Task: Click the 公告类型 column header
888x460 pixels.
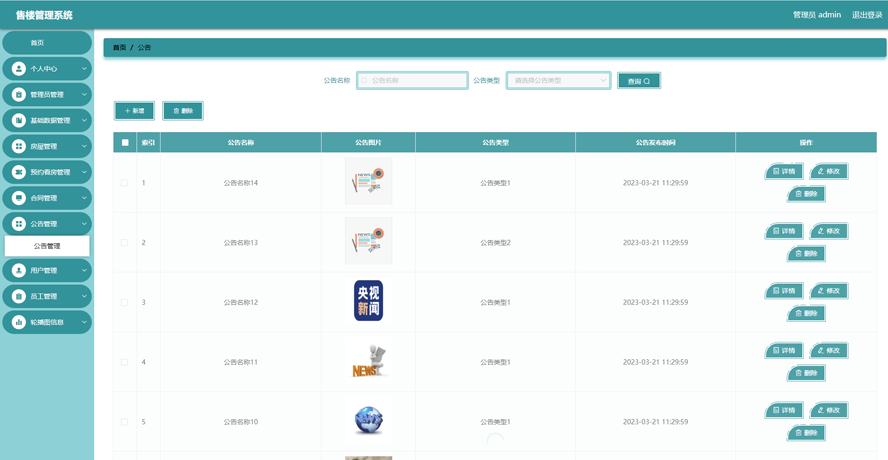Action: click(x=496, y=143)
